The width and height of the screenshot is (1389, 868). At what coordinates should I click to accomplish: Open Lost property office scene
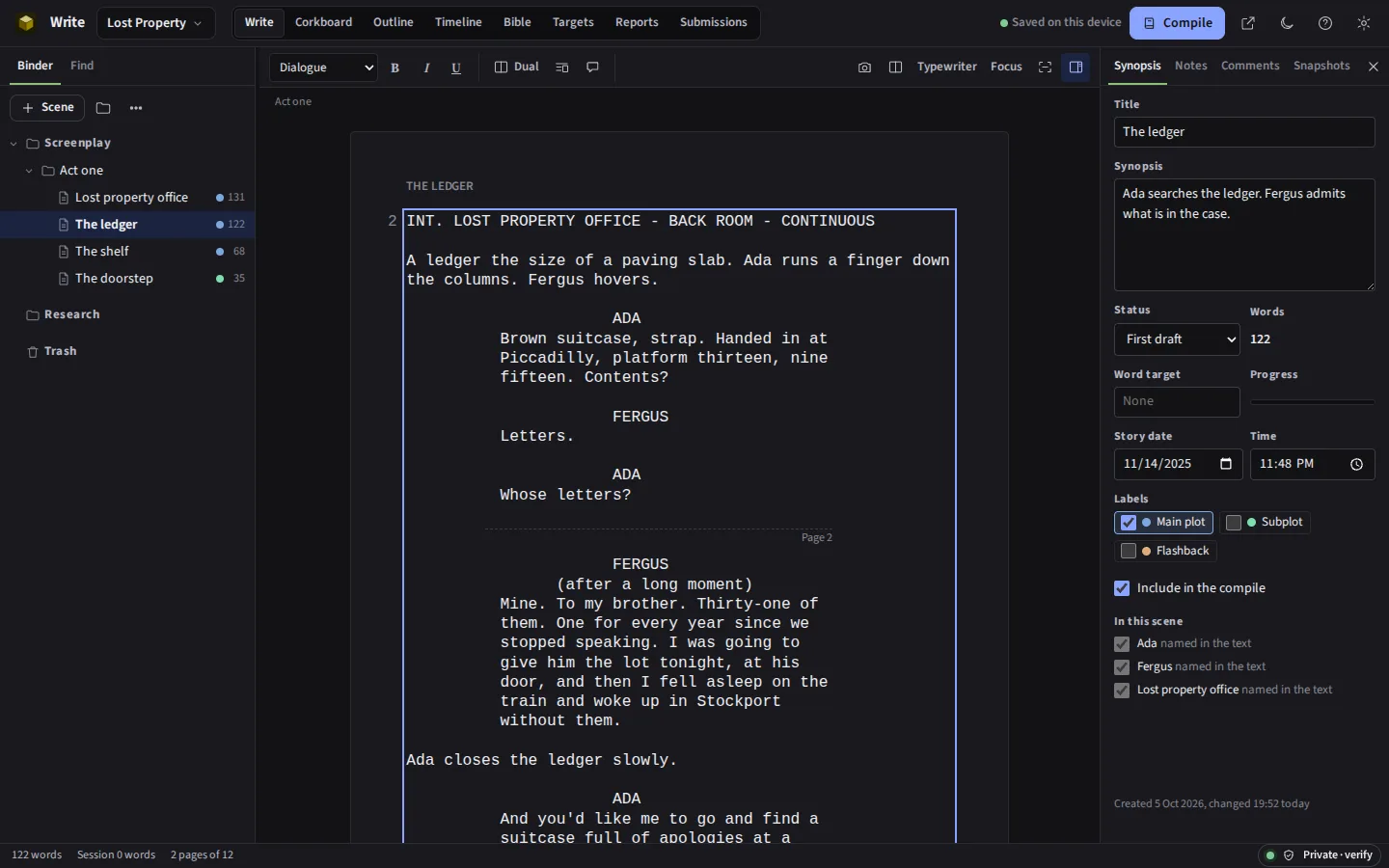(127, 198)
